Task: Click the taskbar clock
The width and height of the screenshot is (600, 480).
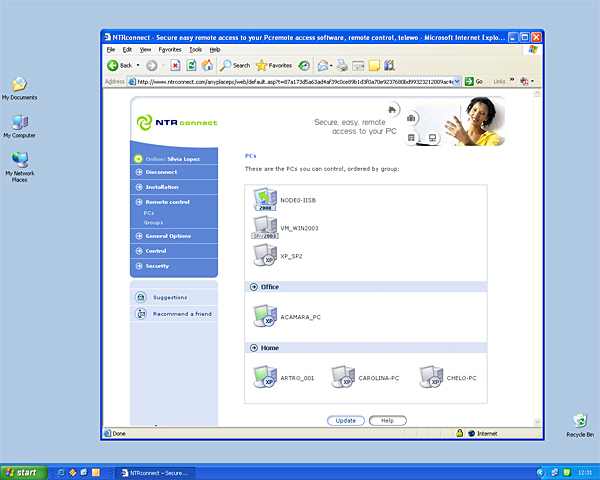Action: click(585, 473)
